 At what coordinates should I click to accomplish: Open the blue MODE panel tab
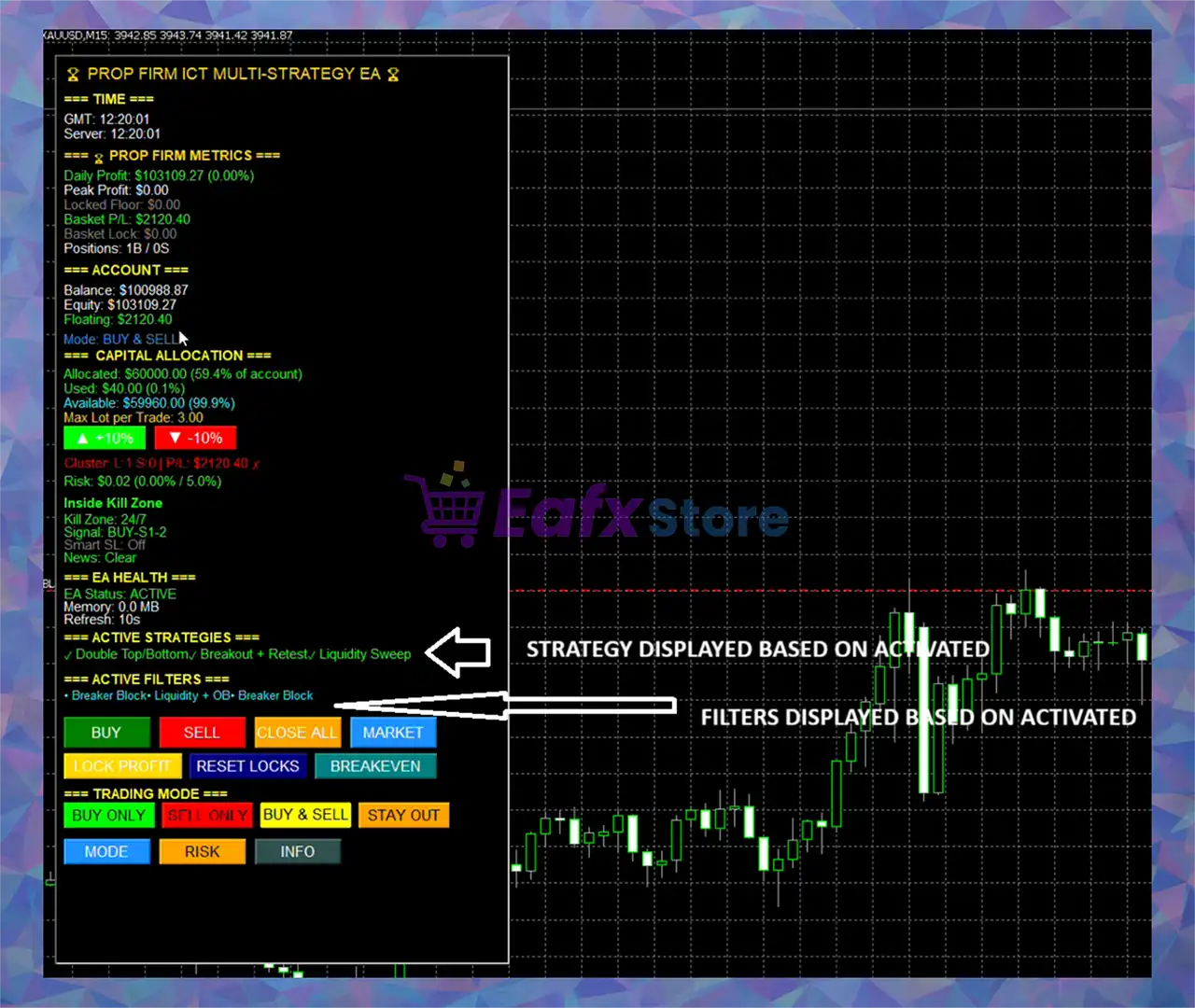pyautogui.click(x=106, y=851)
